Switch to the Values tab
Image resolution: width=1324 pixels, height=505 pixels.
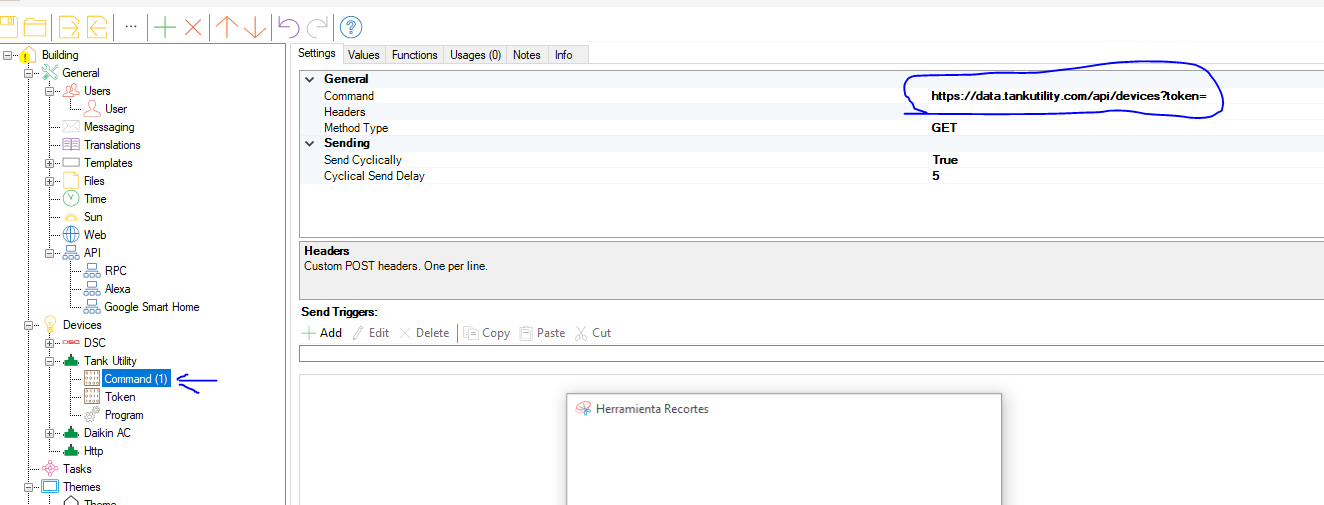tap(364, 55)
